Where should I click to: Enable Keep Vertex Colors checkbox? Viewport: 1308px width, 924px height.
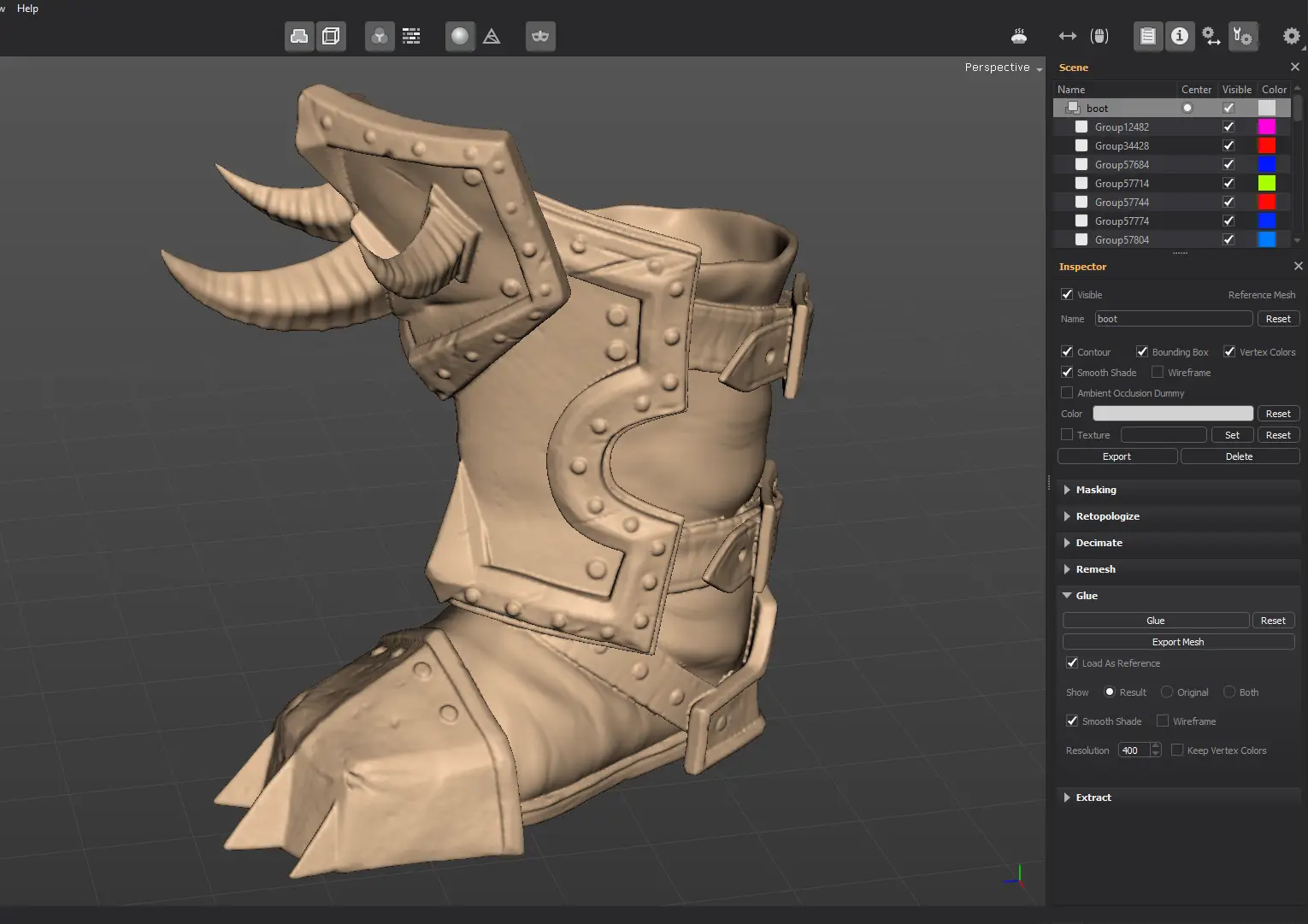point(1177,750)
